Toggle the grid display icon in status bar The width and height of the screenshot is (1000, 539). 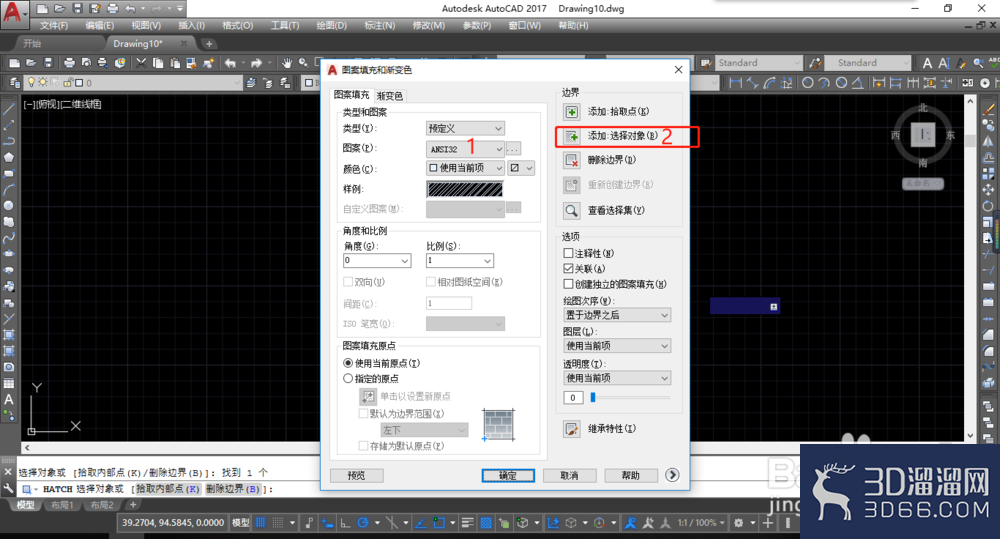tap(260, 523)
